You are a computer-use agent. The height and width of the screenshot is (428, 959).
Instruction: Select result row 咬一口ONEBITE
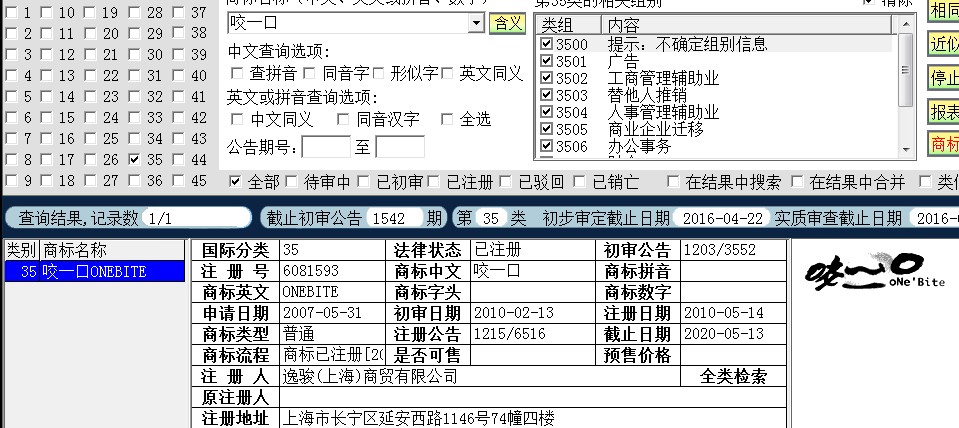point(95,271)
